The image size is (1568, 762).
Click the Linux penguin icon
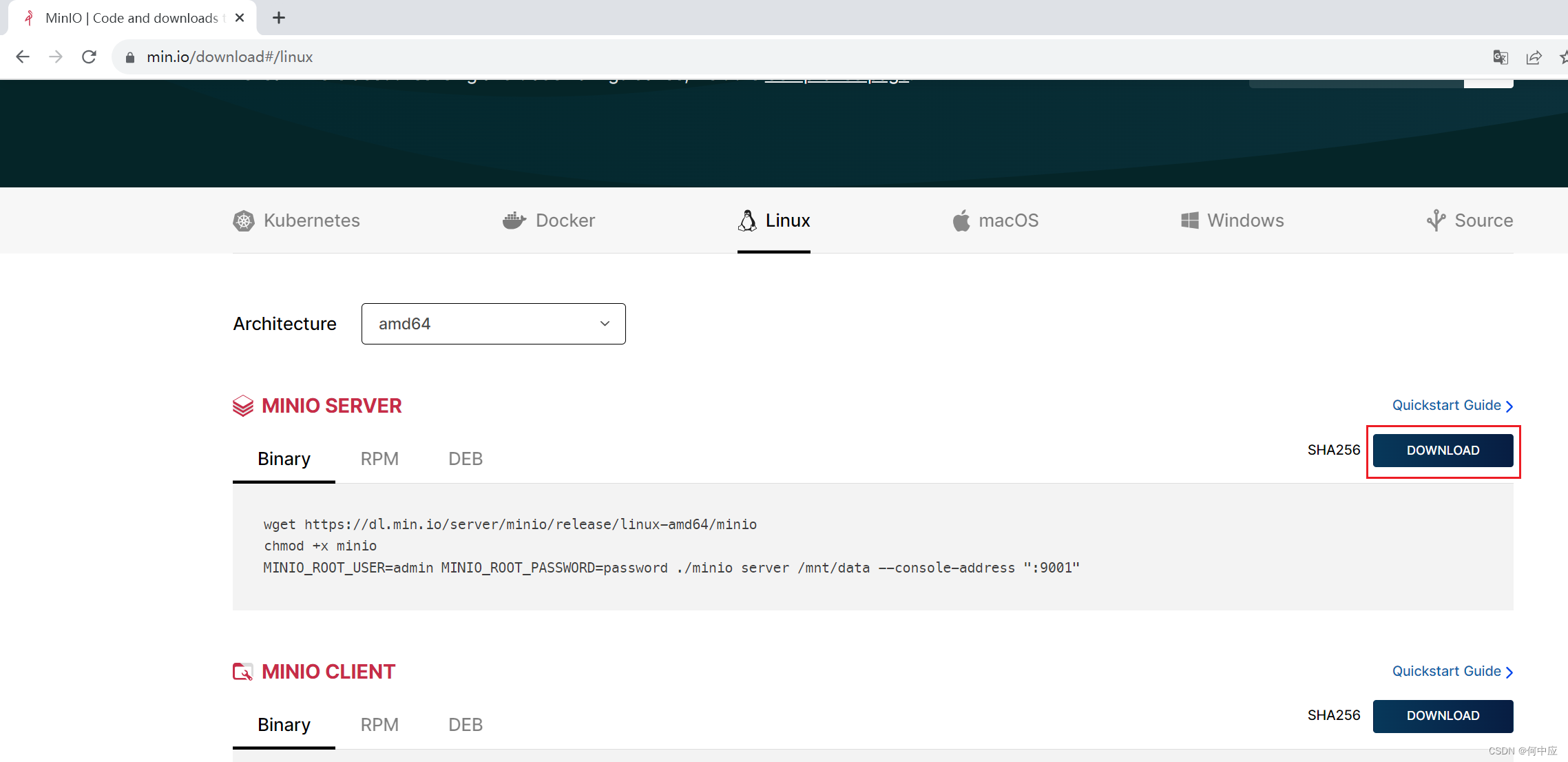[747, 220]
